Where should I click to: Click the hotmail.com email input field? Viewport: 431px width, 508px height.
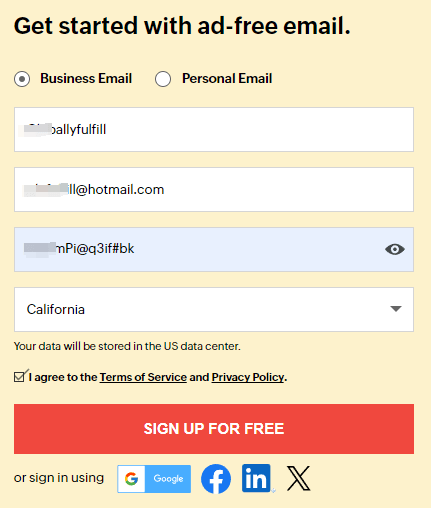(214, 189)
